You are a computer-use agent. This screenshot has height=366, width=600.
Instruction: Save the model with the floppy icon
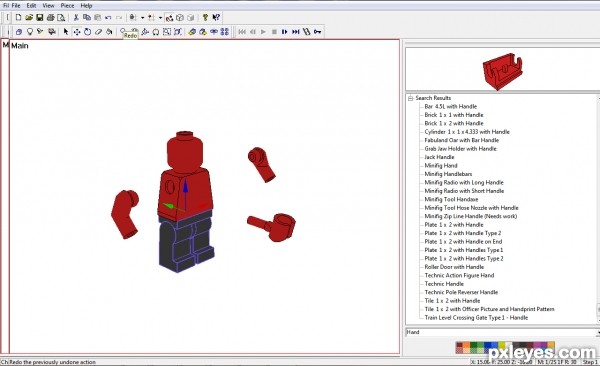tap(39, 18)
